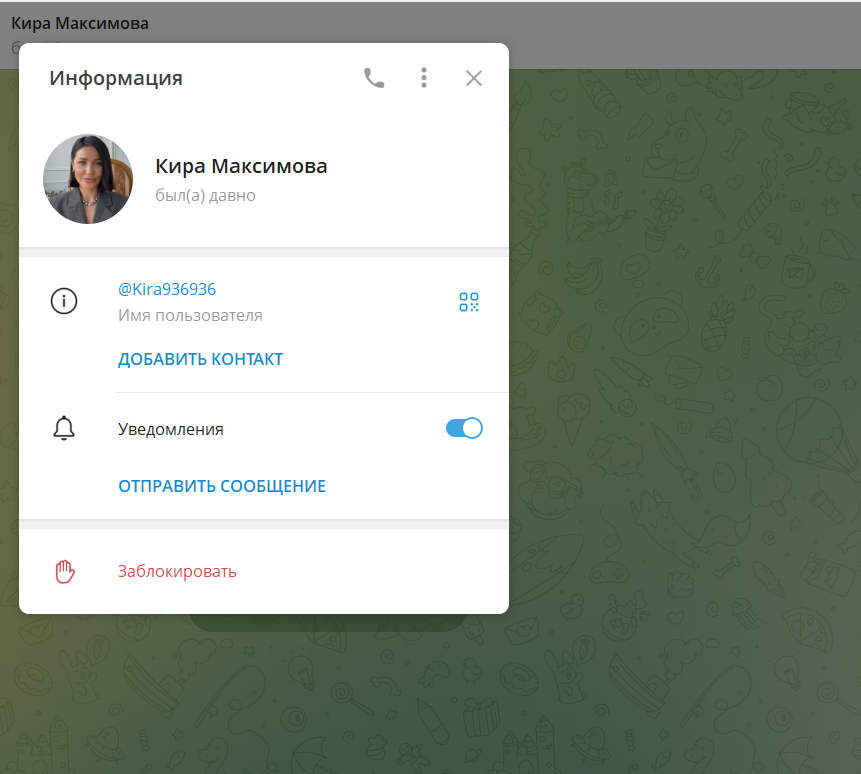Open the @Kira936936 username link
This screenshot has width=861, height=774.
click(x=167, y=289)
